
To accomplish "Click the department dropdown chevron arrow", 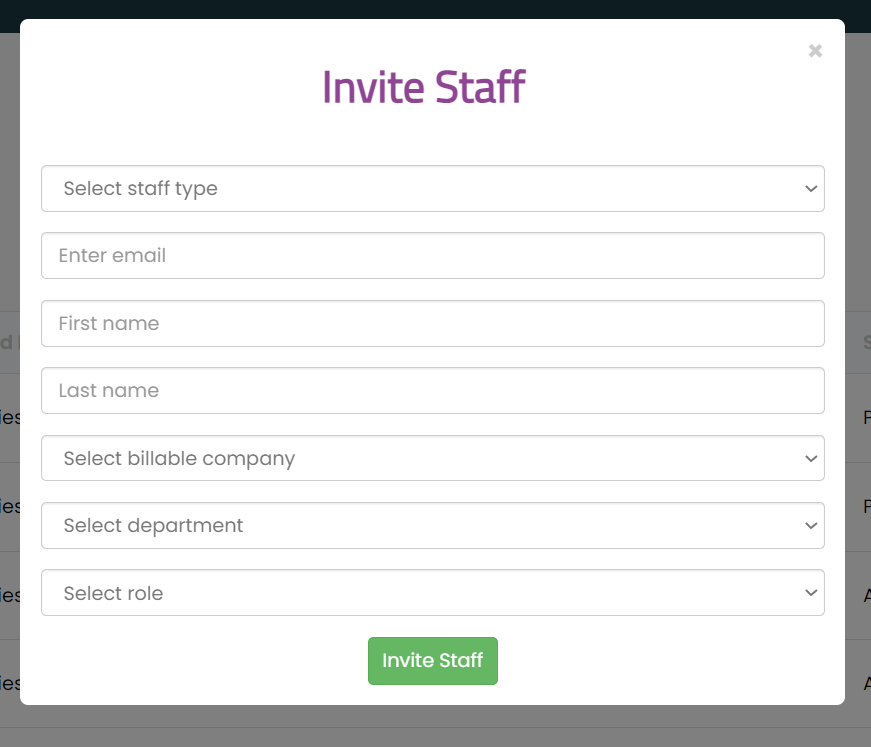I will coord(810,526).
